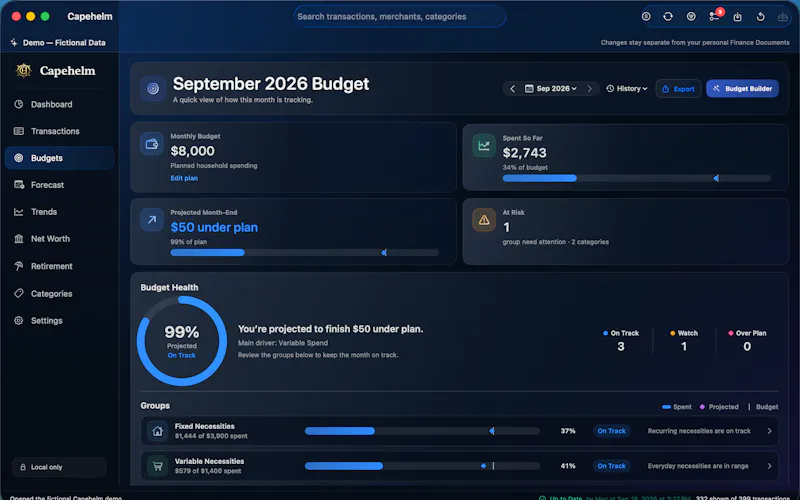800x500 pixels.
Task: Click the Spent So Far progress bar
Action: [637, 178]
